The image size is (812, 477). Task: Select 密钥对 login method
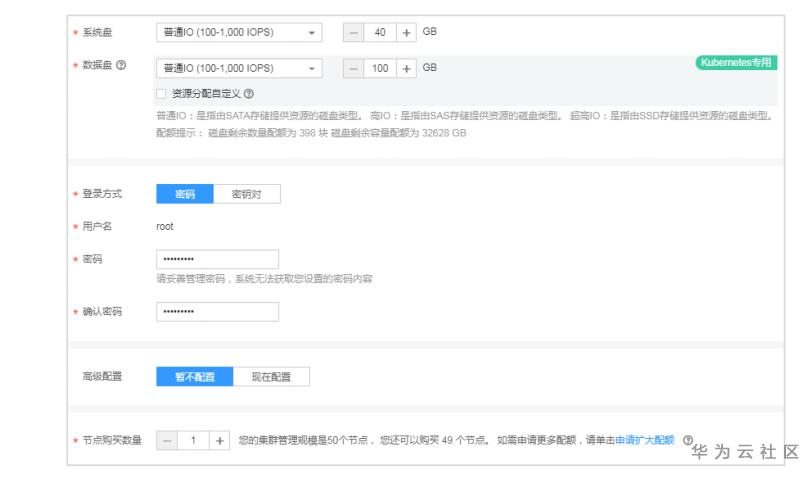(x=247, y=194)
